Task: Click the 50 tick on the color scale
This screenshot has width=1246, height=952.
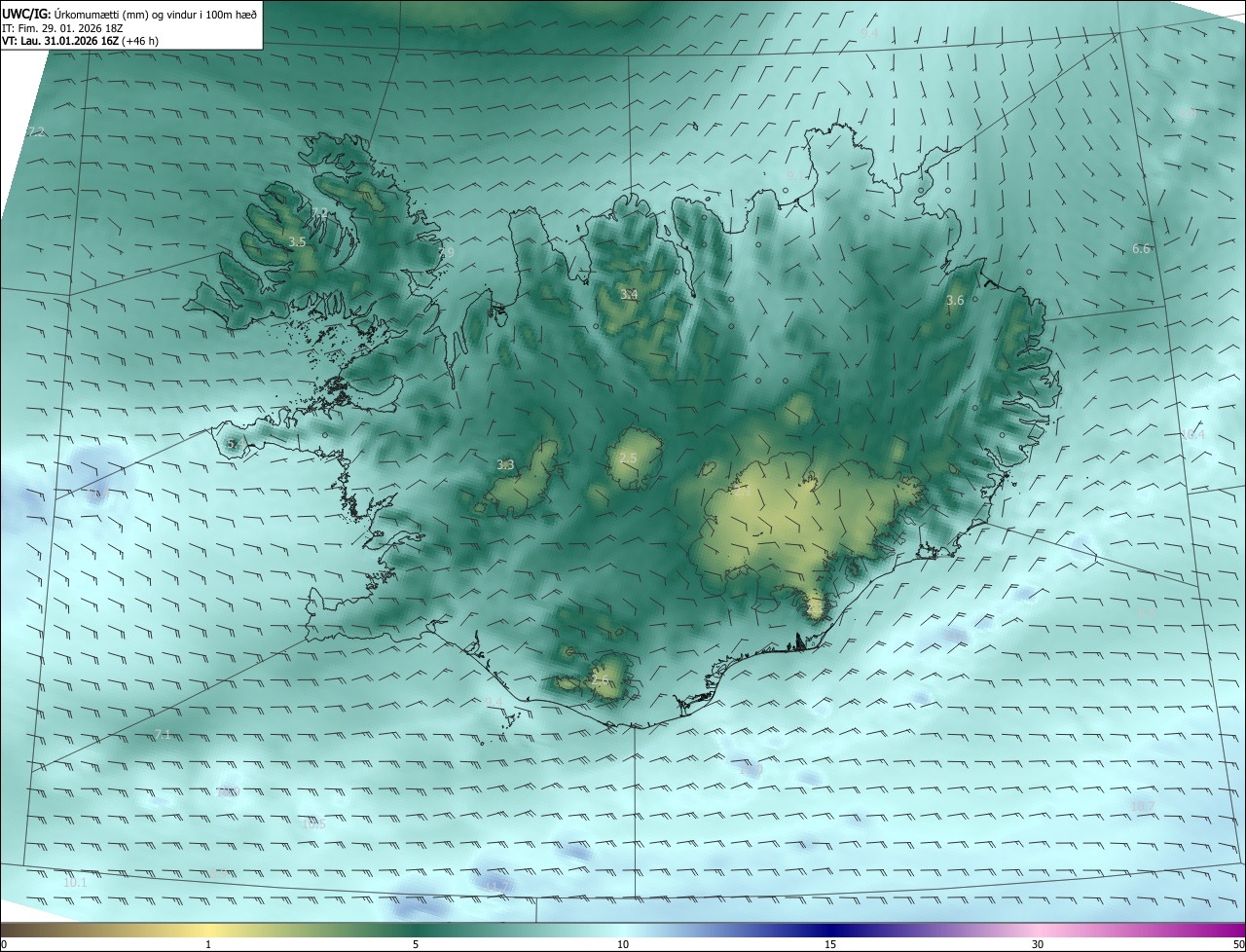Action: tap(1238, 945)
